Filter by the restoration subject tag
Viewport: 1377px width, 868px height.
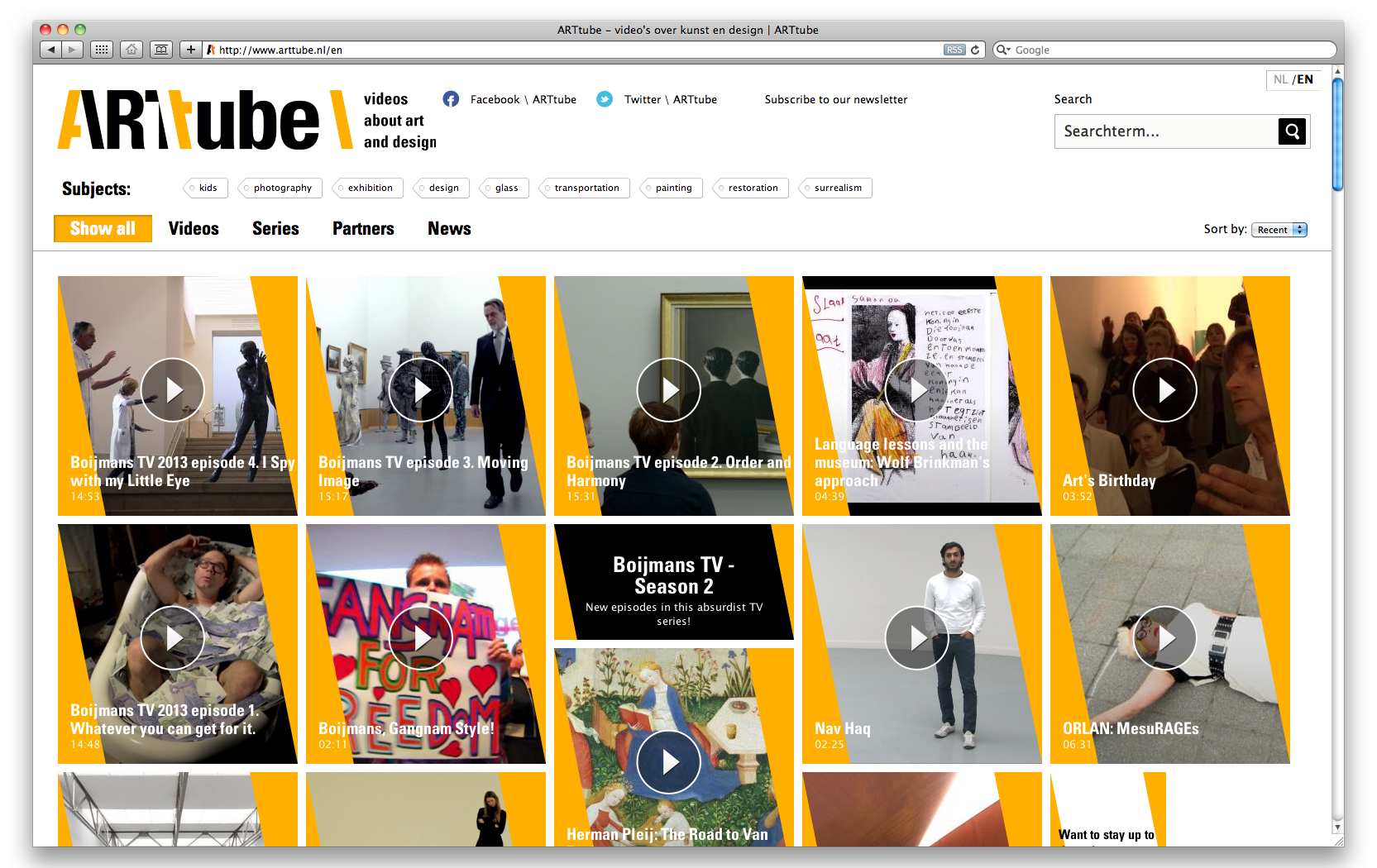(x=750, y=188)
